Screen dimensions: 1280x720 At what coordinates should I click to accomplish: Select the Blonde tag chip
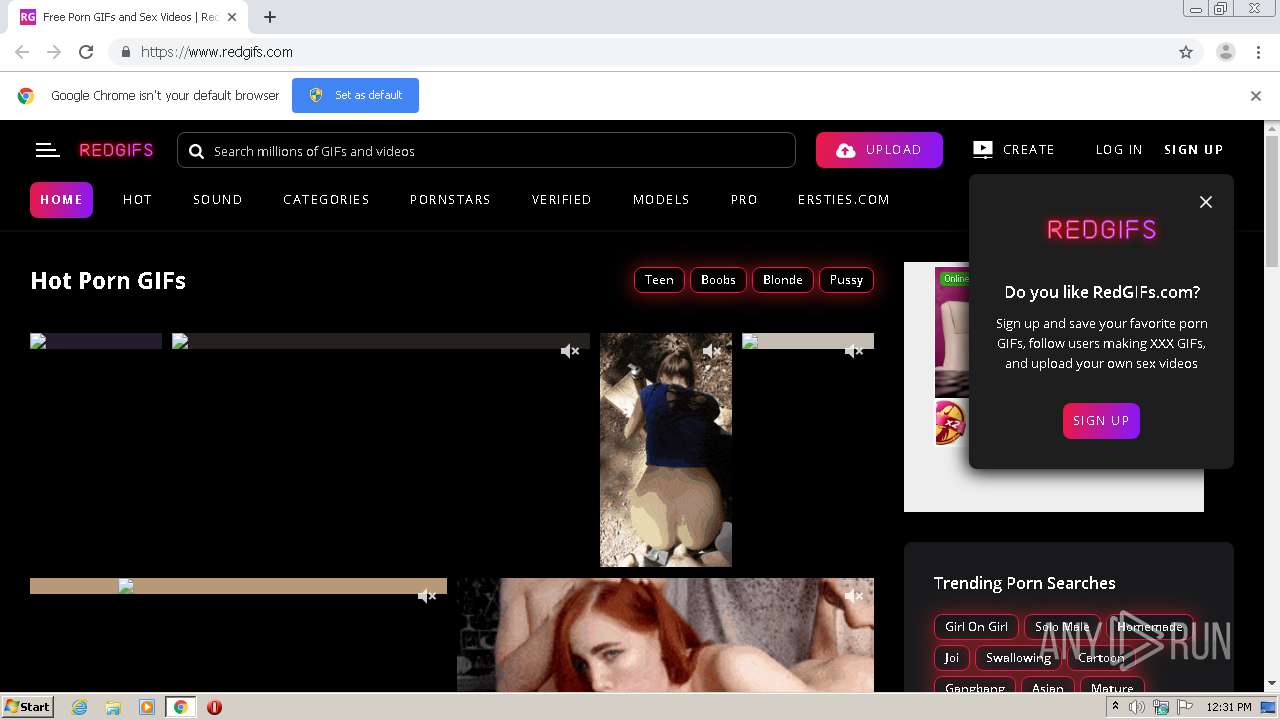782,280
